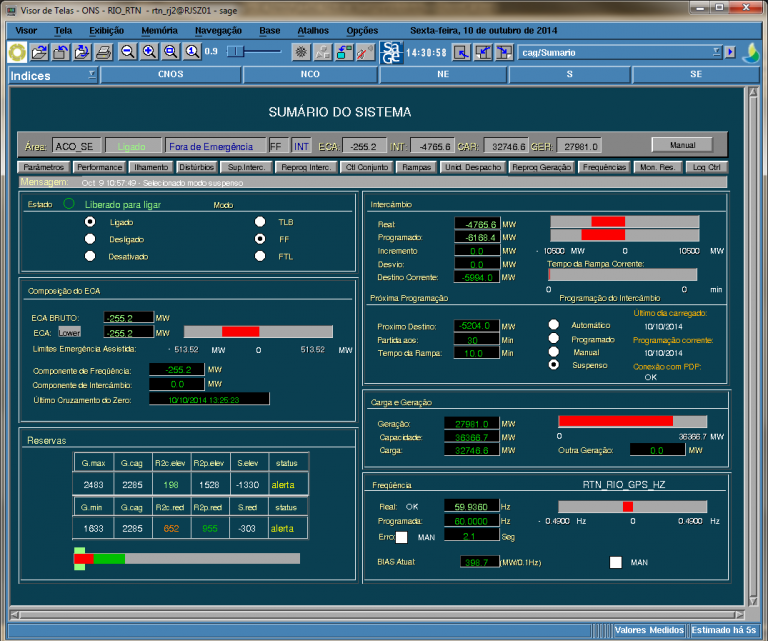
Task: Click the blue arrow button beside caq/Sumario
Action: tap(730, 51)
